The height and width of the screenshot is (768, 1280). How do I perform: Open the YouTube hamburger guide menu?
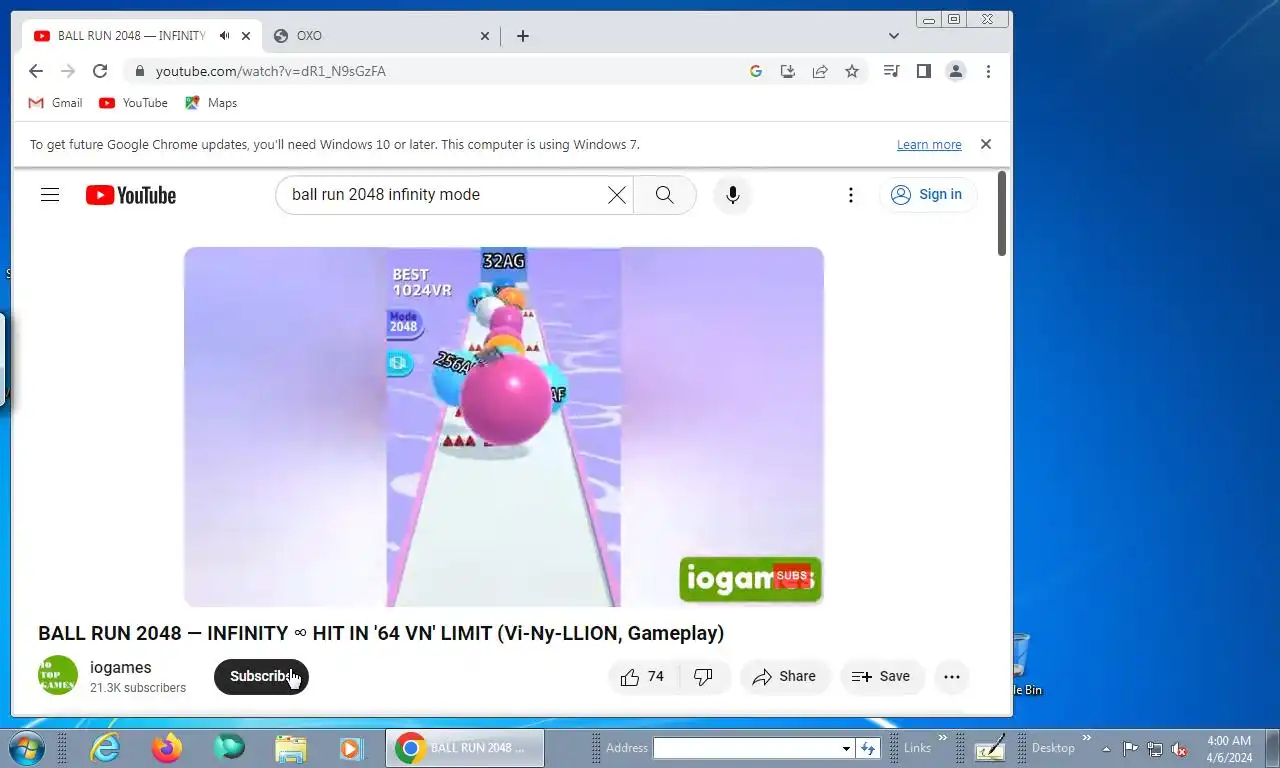tap(50, 195)
